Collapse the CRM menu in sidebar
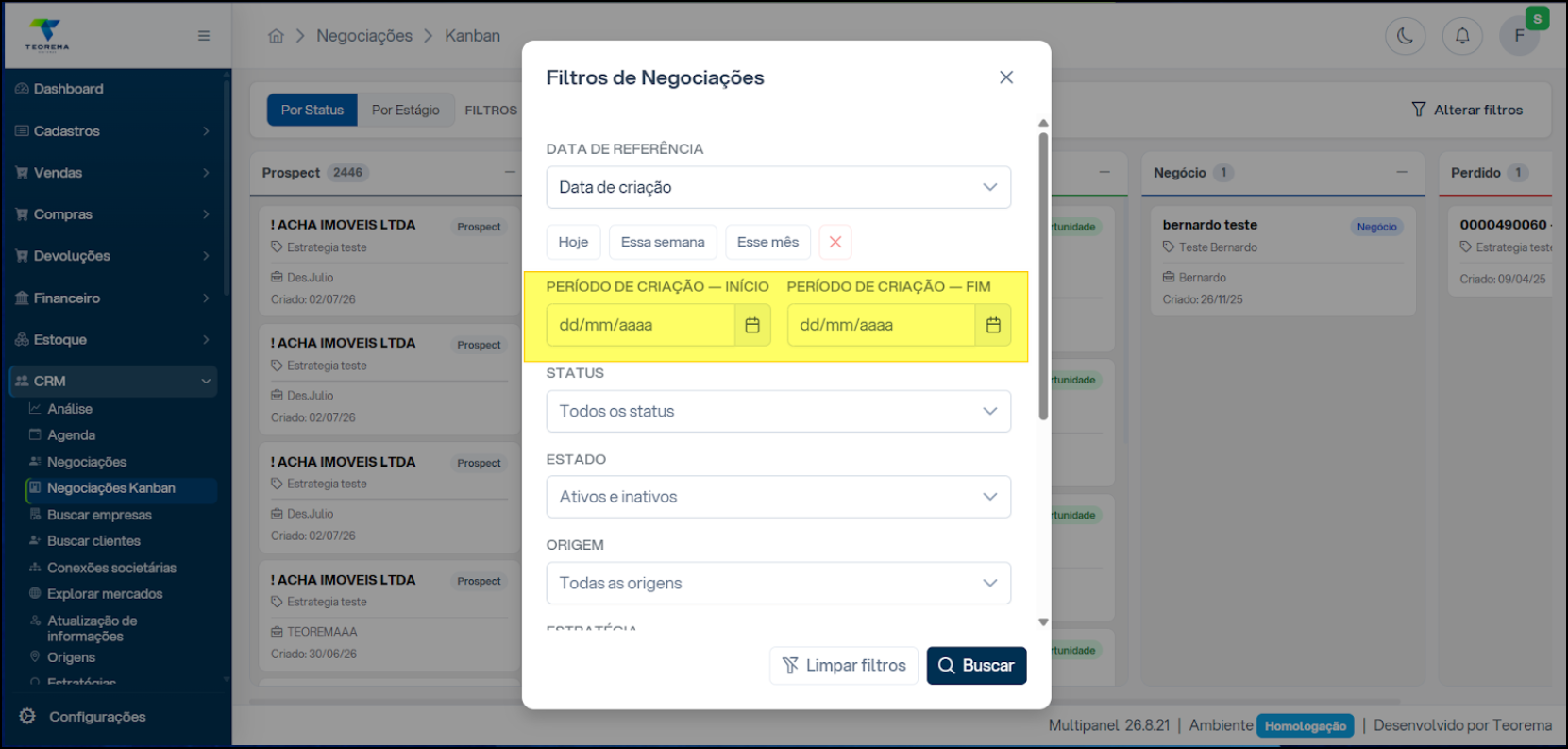The image size is (1568, 749). click(113, 381)
